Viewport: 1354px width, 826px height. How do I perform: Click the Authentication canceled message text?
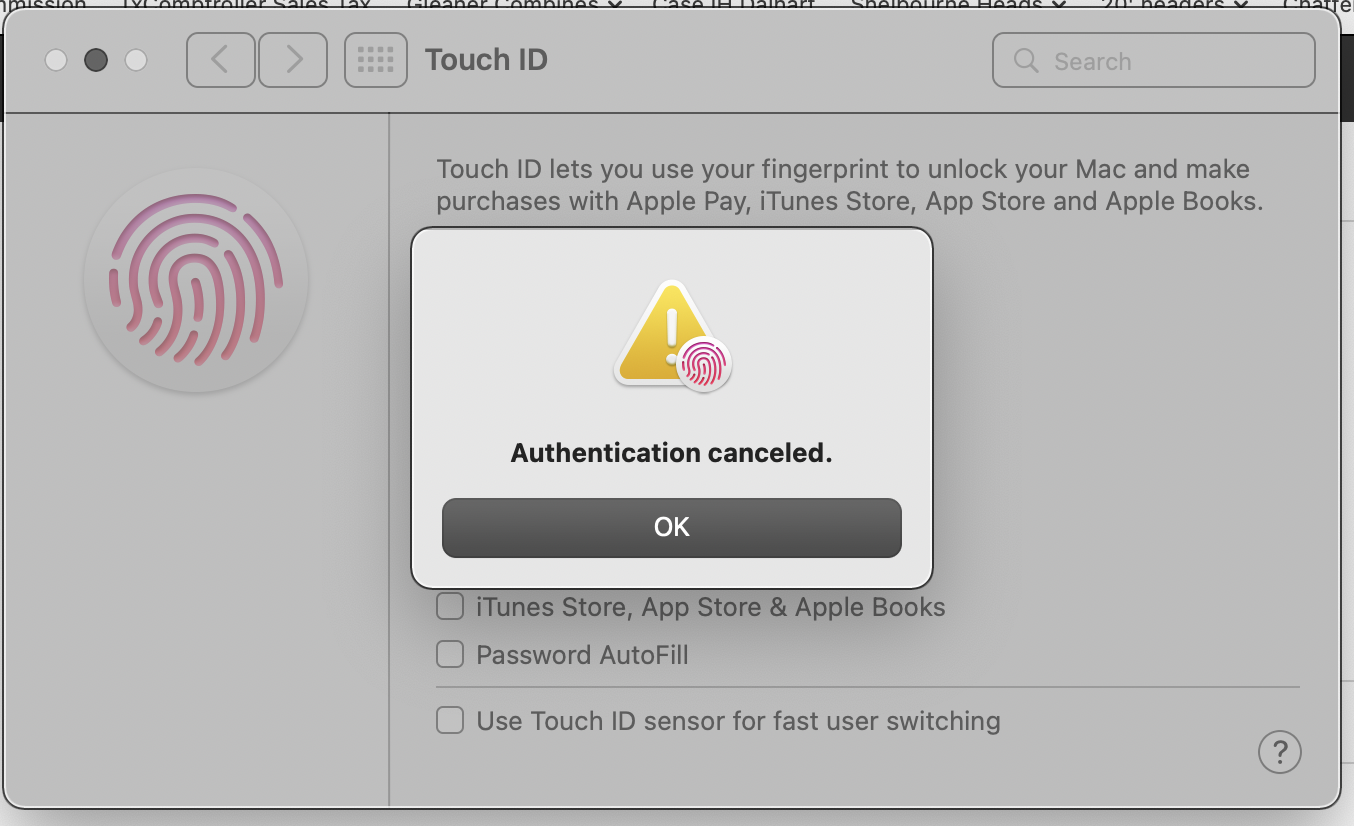[671, 453]
